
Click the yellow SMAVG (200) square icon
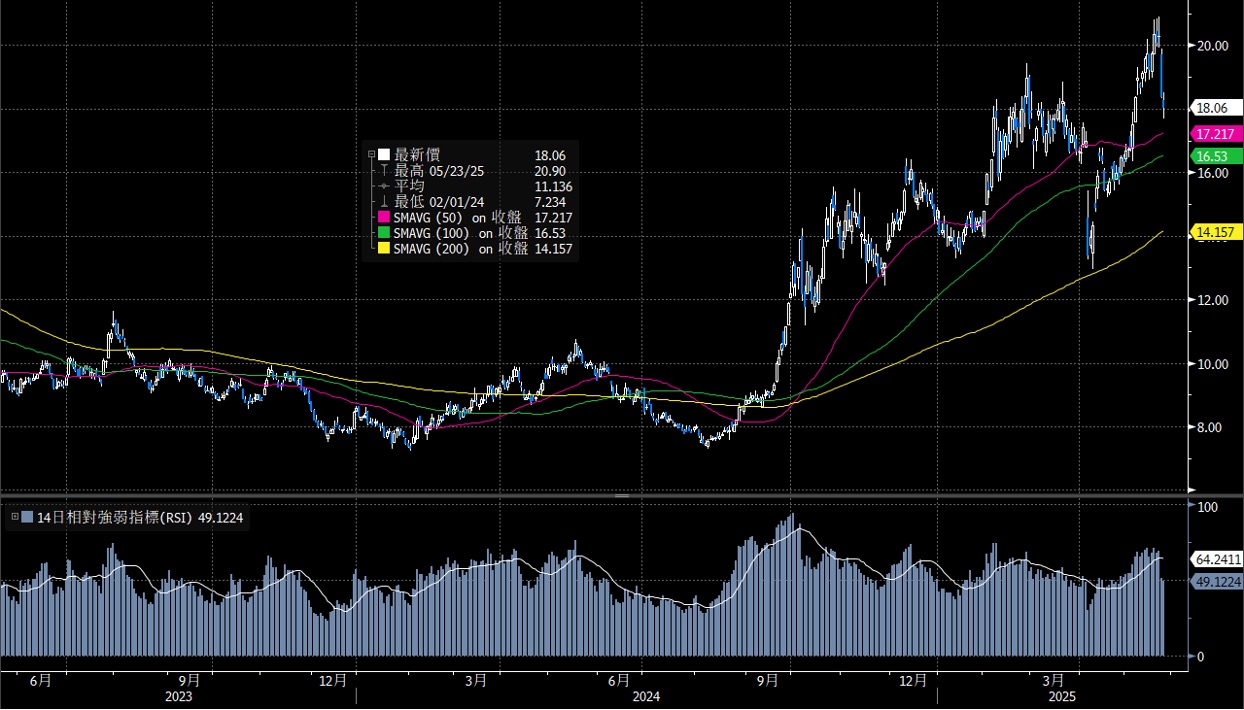pos(383,247)
